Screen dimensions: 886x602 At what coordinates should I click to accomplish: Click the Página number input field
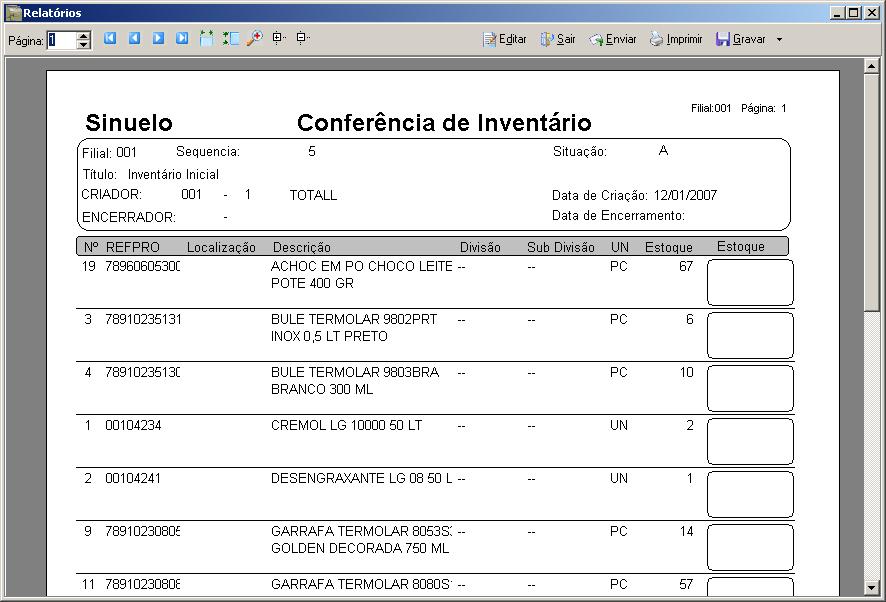pos(60,39)
